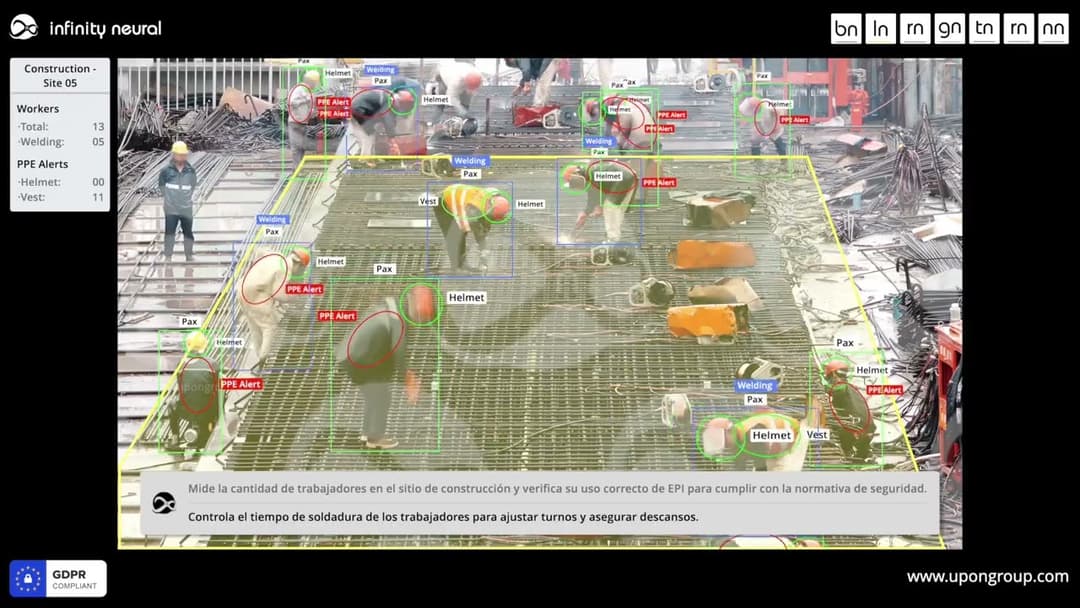This screenshot has width=1080, height=608.
Task: Select the 'ln' module icon
Action: coord(880,29)
